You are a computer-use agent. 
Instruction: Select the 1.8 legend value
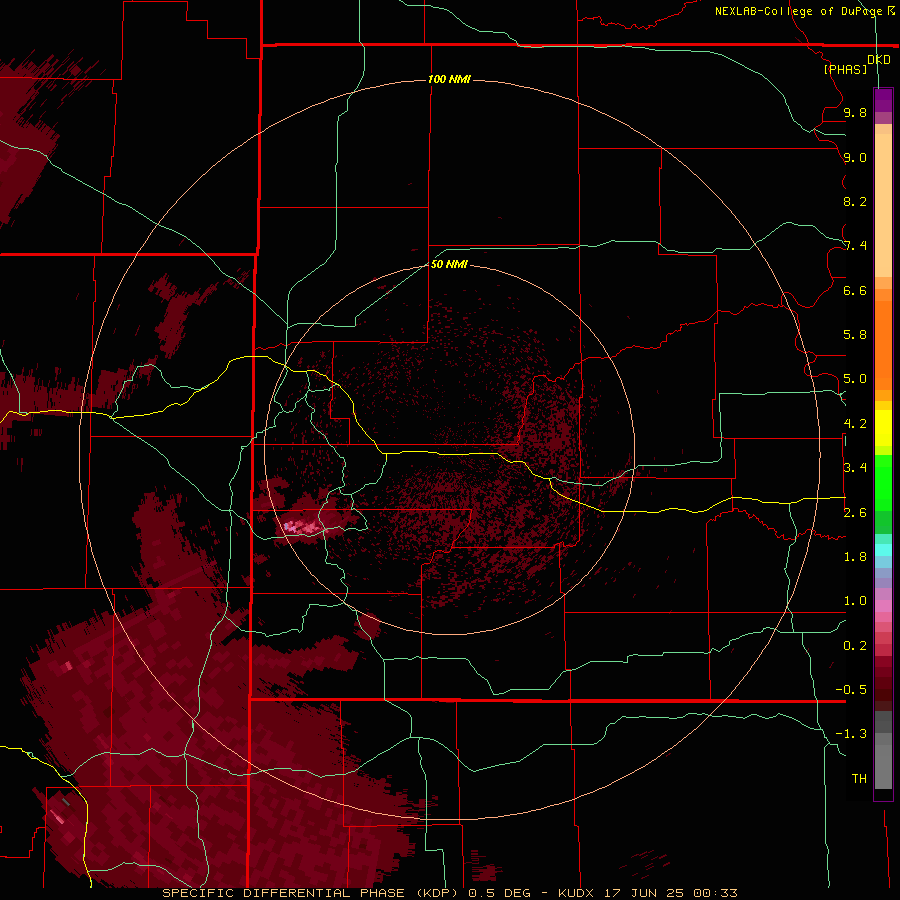855,556
